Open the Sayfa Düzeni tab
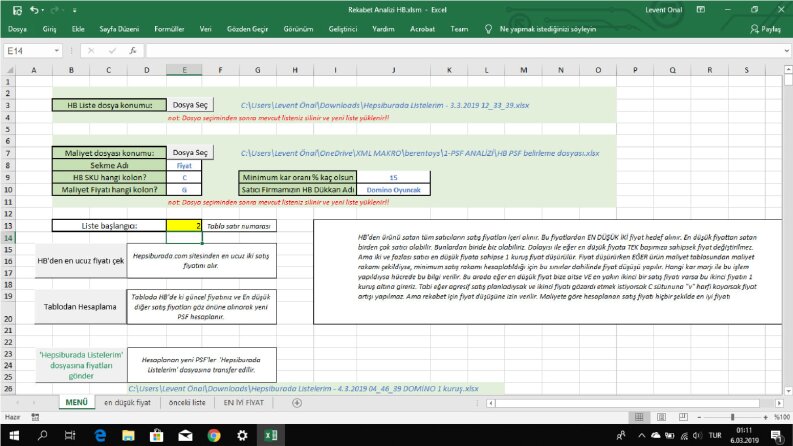This screenshot has width=793, height=446. click(x=119, y=29)
